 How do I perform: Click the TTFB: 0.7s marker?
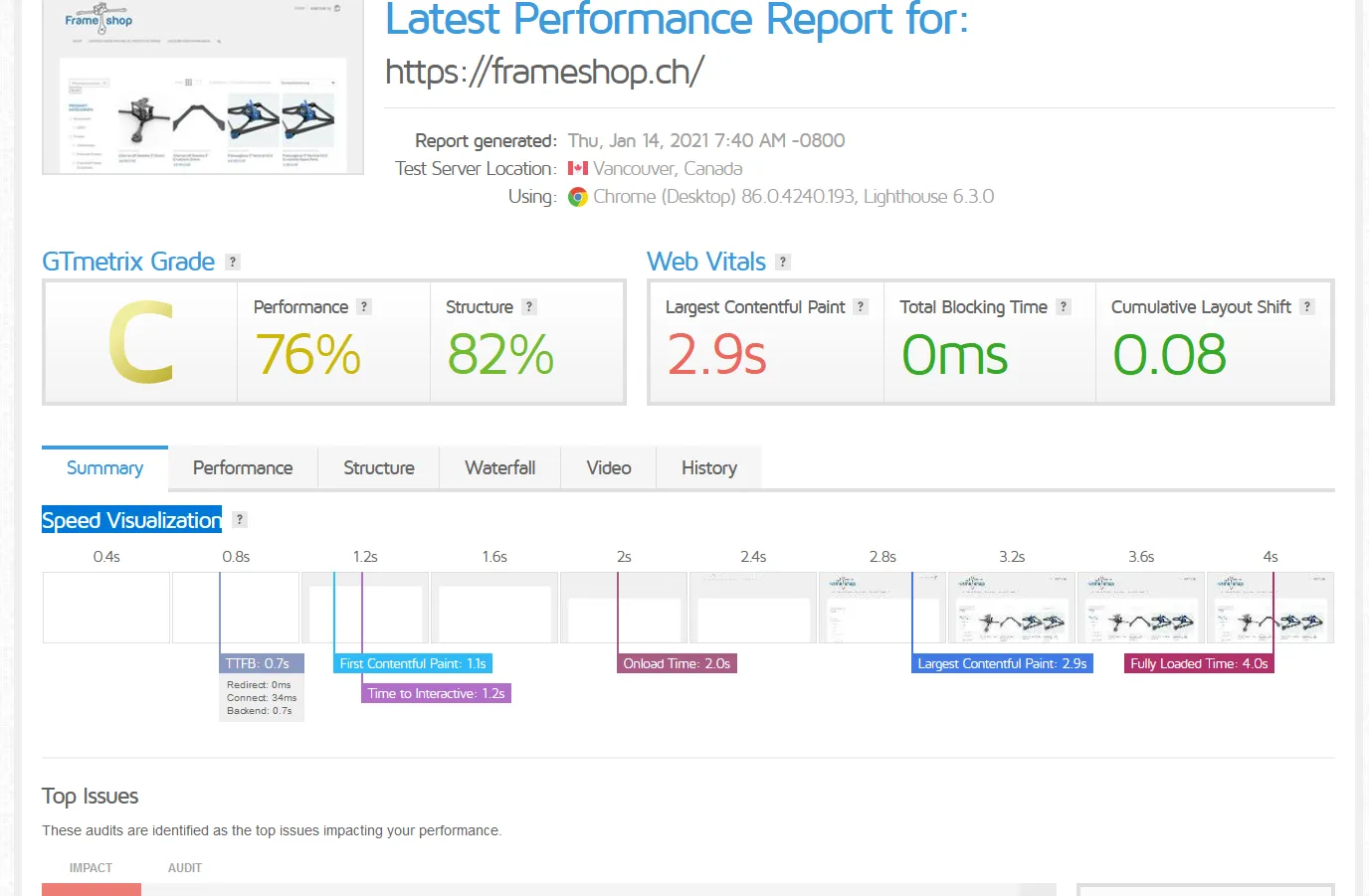[262, 663]
